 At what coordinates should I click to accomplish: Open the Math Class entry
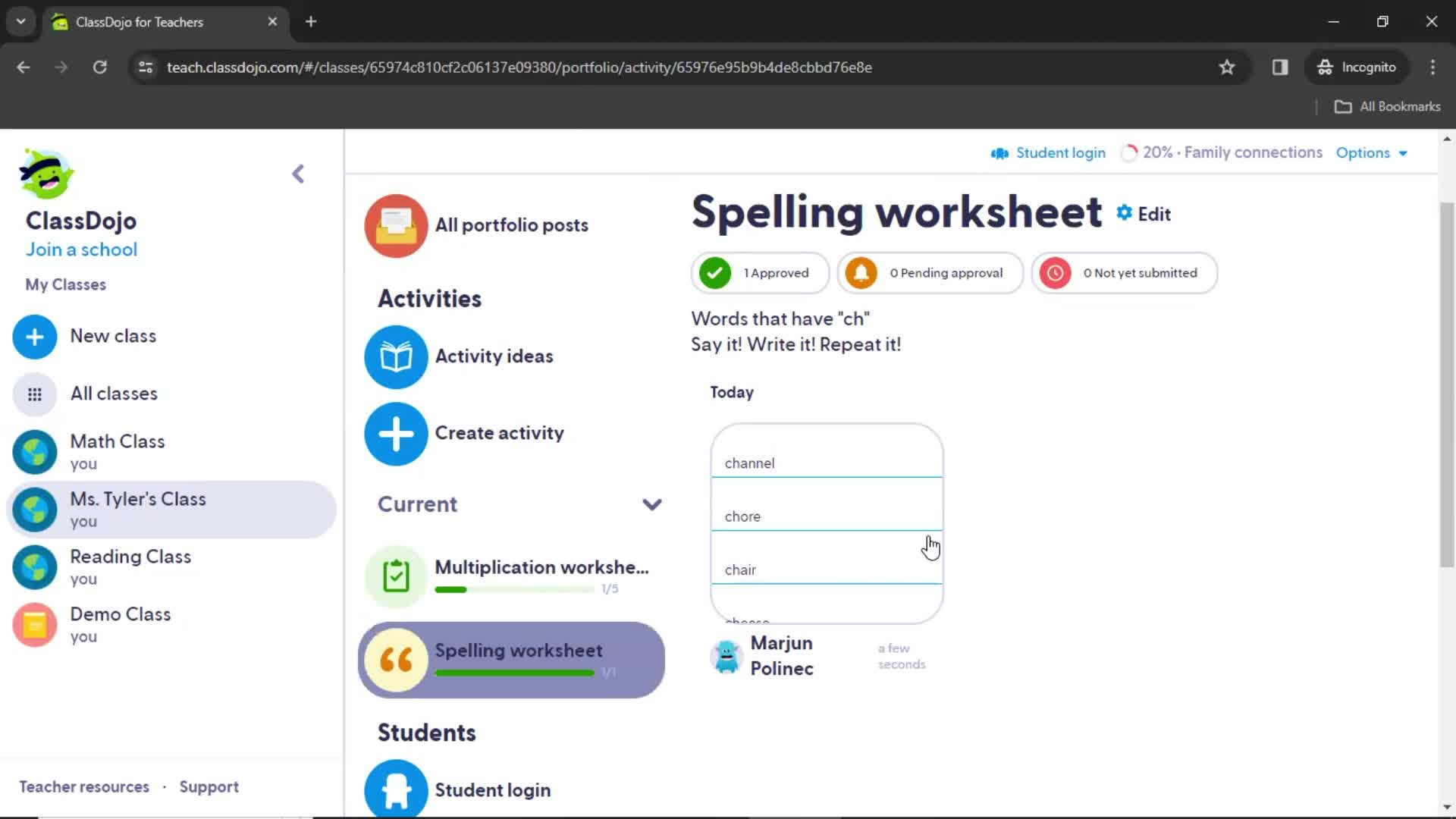coord(171,452)
